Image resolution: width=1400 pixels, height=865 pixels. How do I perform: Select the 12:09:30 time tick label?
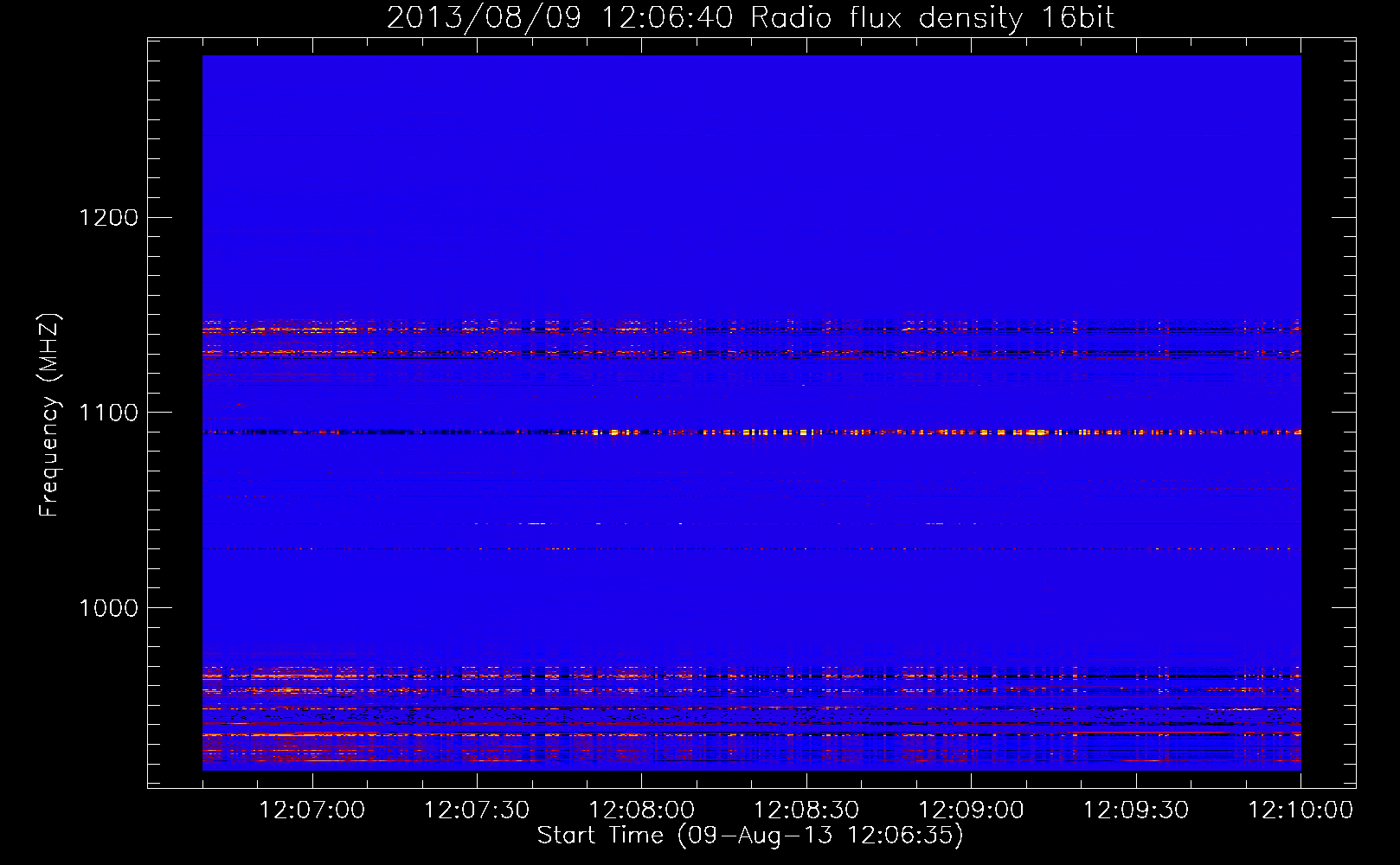[x=1136, y=810]
